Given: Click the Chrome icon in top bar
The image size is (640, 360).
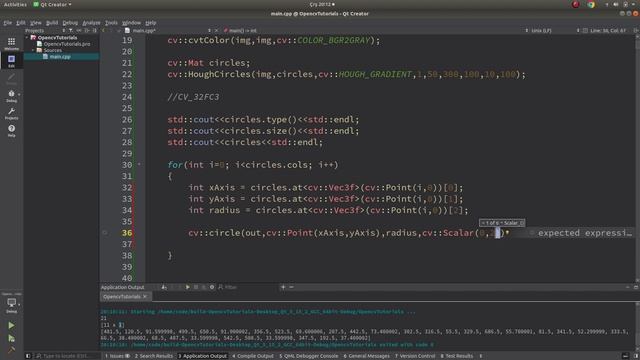Looking at the screenshot, I should [591, 4].
